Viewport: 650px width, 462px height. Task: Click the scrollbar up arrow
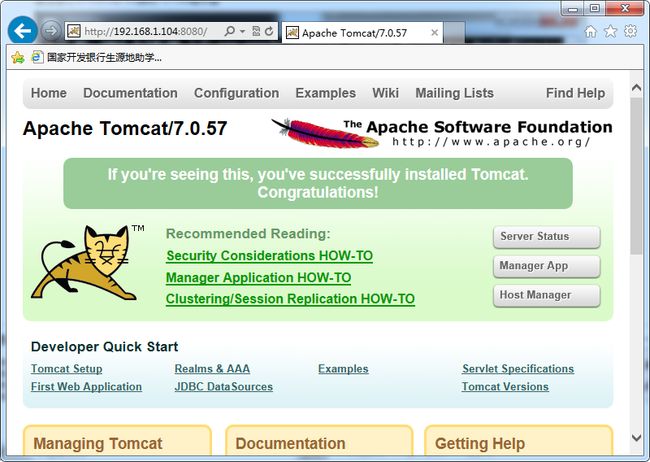pos(636,88)
